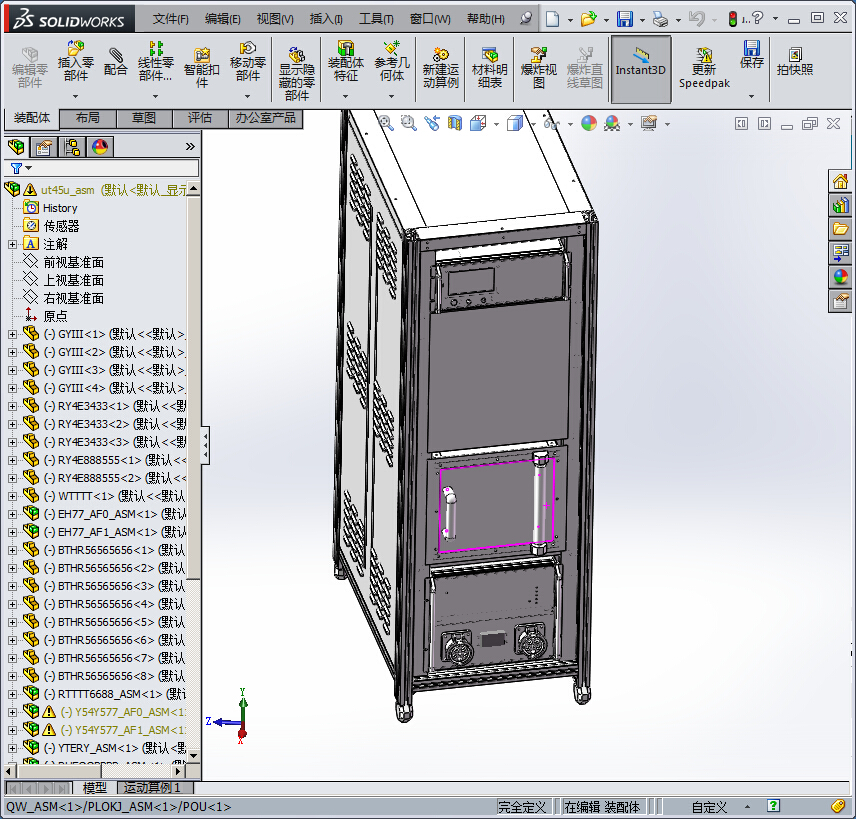Viewport: 856px width, 819px height.
Task: Switch to the 评估 (Evaluate) tab
Action: [x=199, y=118]
